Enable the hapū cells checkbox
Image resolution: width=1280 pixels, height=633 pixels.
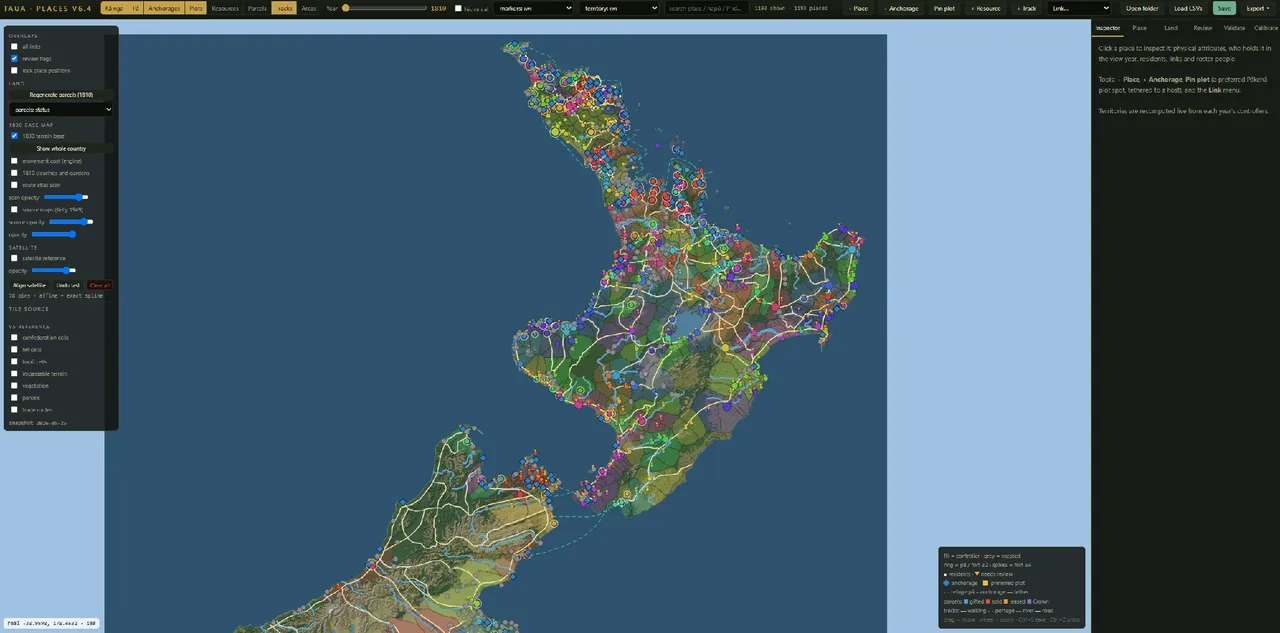pyautogui.click(x=14, y=361)
